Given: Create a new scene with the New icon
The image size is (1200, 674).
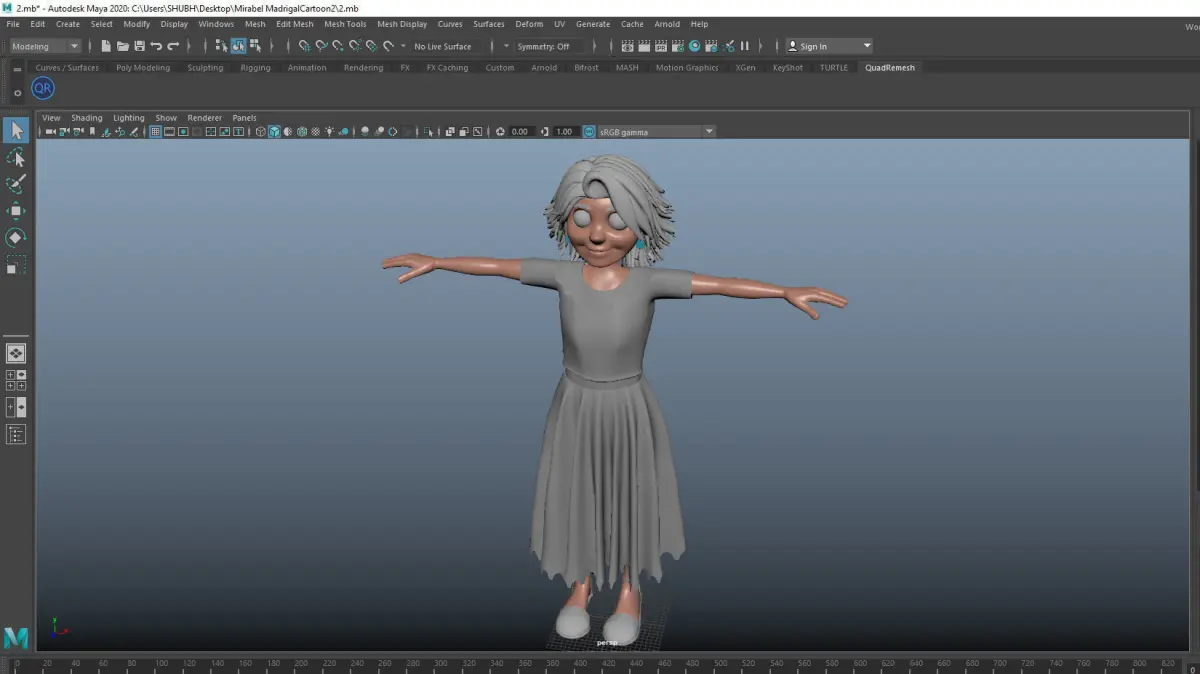Looking at the screenshot, I should pyautogui.click(x=106, y=46).
